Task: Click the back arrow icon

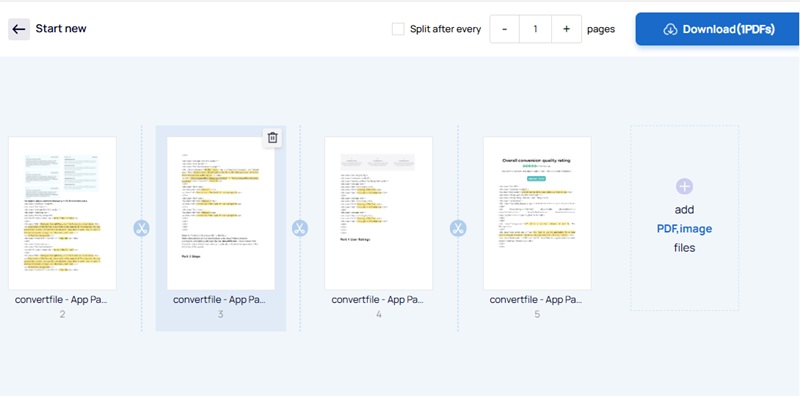Action: [19, 29]
